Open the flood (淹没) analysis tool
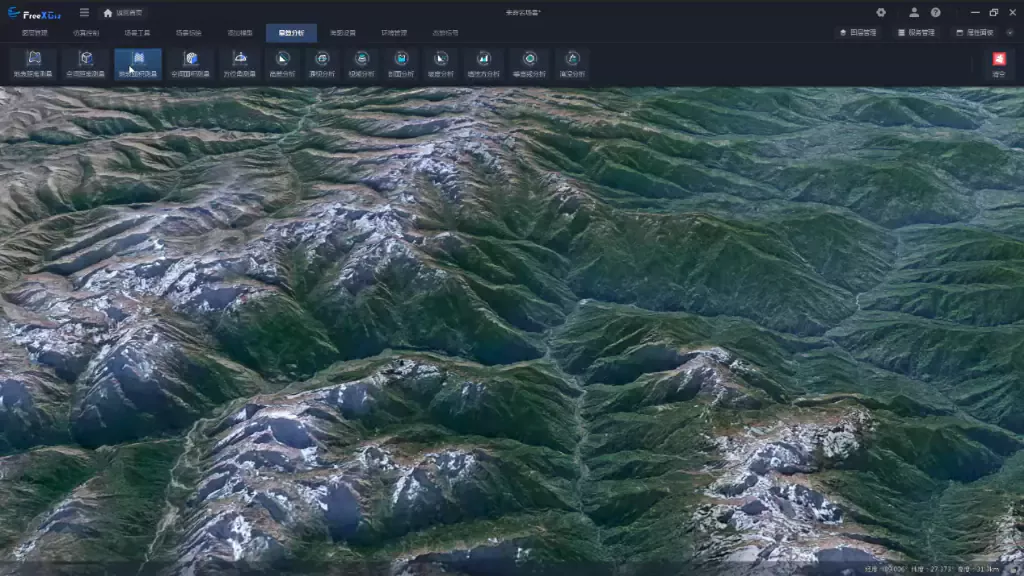Screen dimensions: 1024x576 pyautogui.click(x=572, y=64)
